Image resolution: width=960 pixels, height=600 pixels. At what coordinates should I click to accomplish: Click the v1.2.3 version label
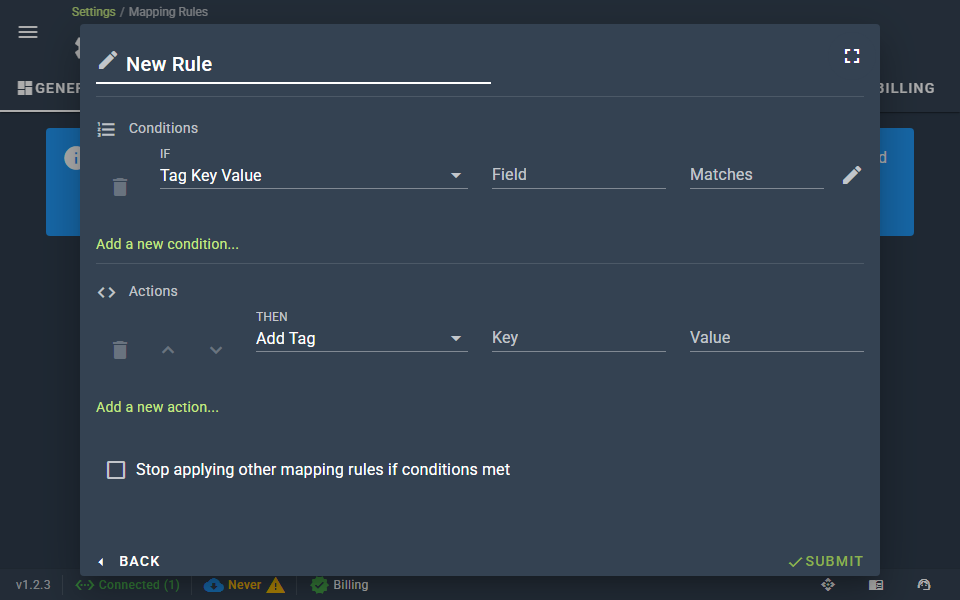(x=33, y=585)
